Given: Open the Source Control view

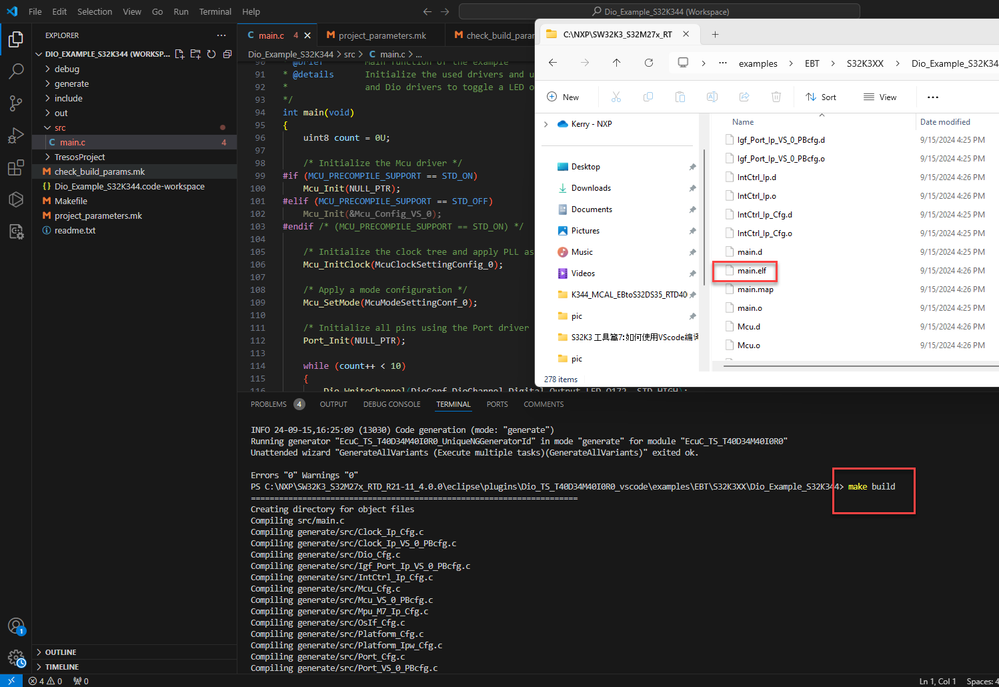Looking at the screenshot, I should pyautogui.click(x=16, y=103).
